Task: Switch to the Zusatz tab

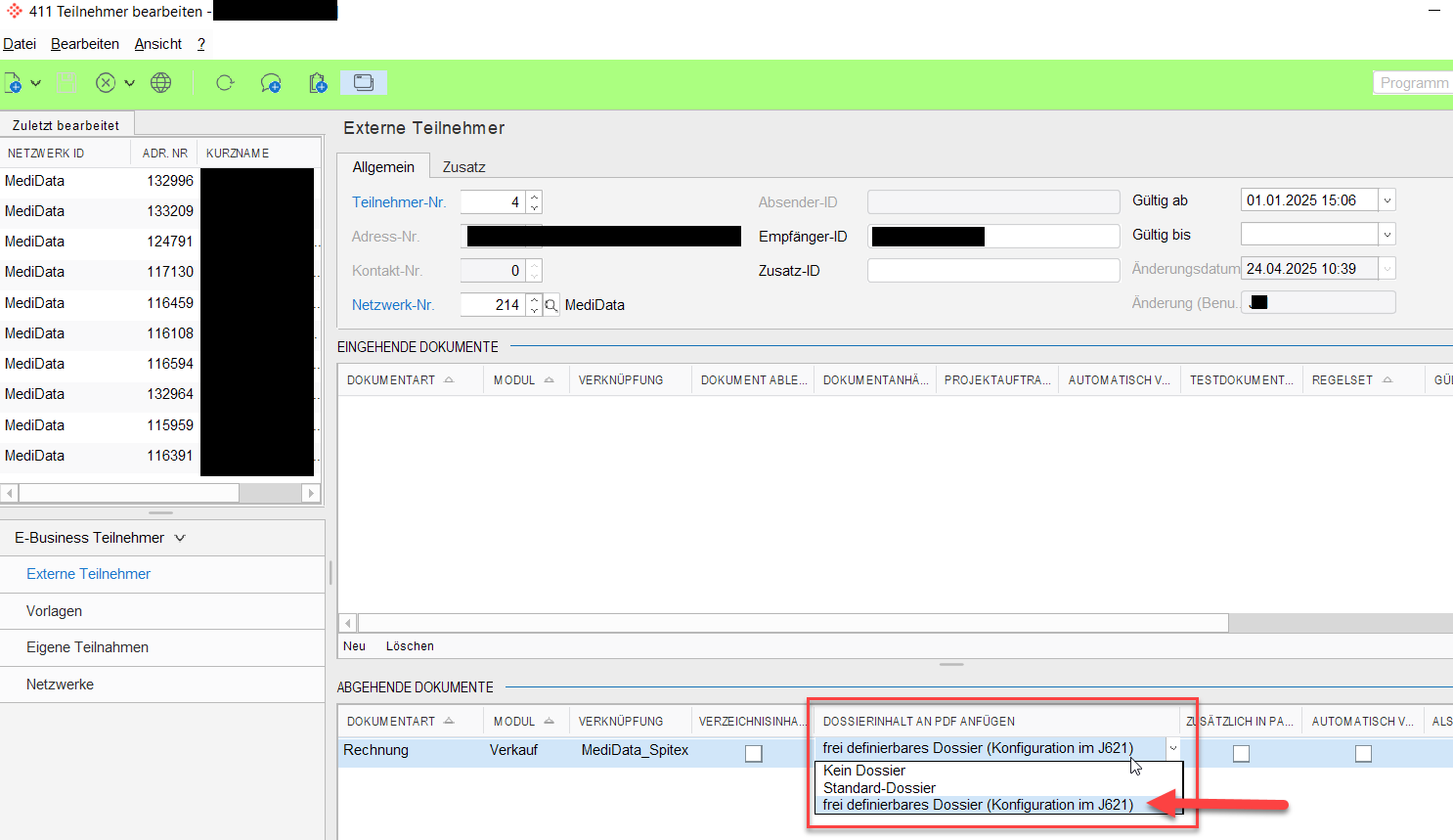Action: pyautogui.click(x=463, y=167)
